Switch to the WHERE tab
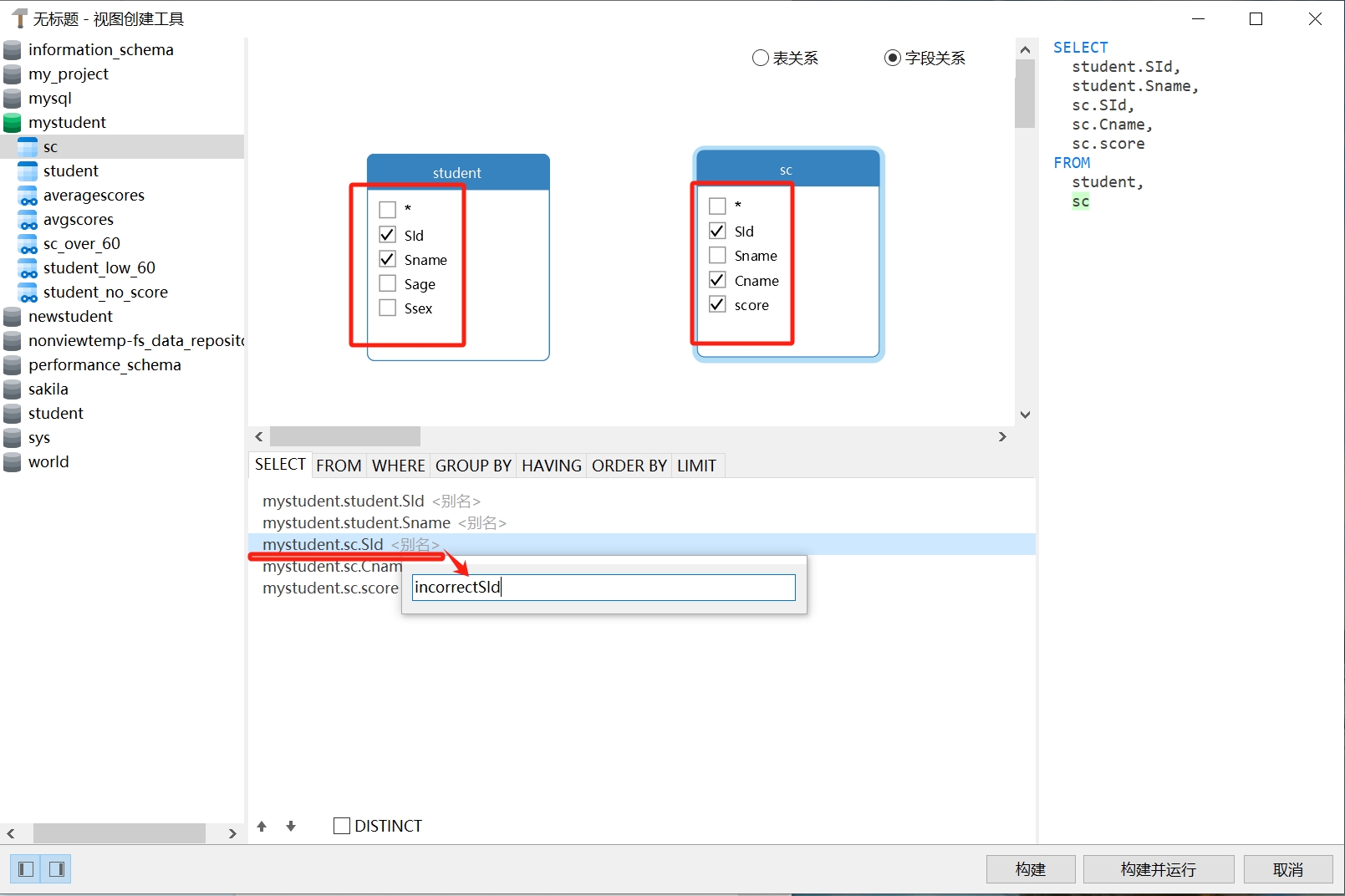The image size is (1345, 896). click(x=398, y=466)
